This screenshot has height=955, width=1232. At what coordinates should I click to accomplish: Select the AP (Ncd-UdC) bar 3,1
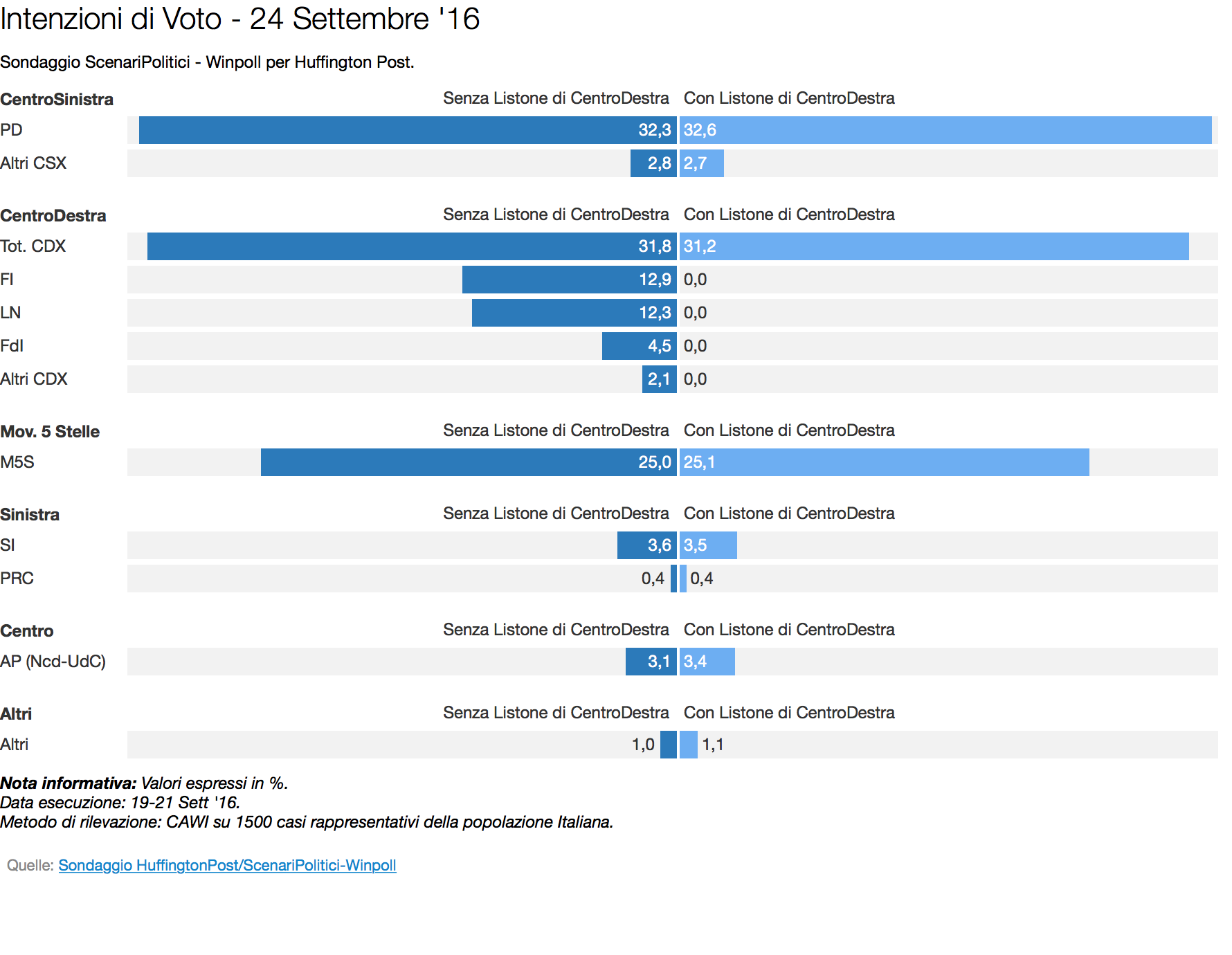coord(651,662)
